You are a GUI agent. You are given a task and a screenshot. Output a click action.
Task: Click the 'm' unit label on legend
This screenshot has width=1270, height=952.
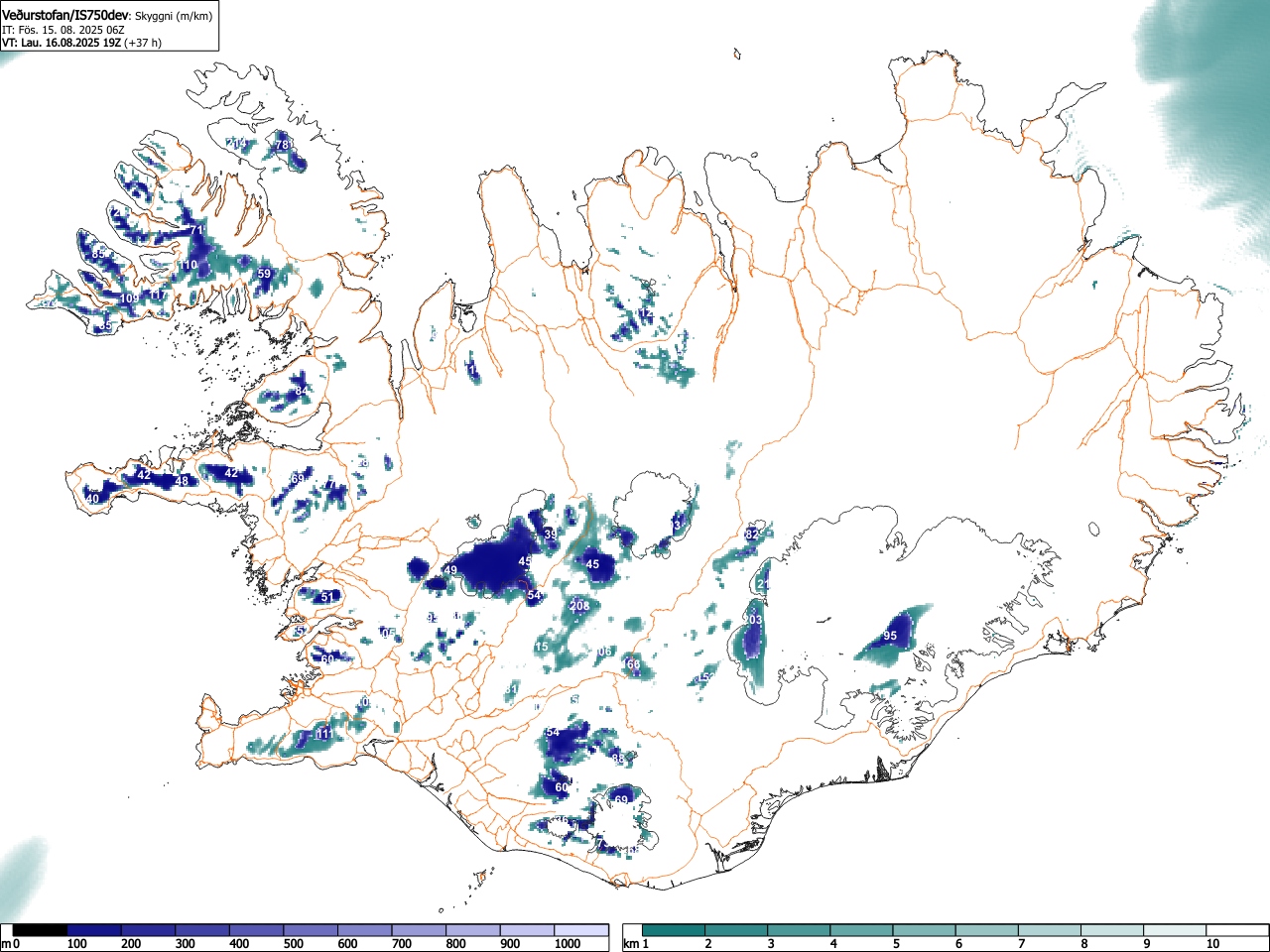(x=6, y=944)
